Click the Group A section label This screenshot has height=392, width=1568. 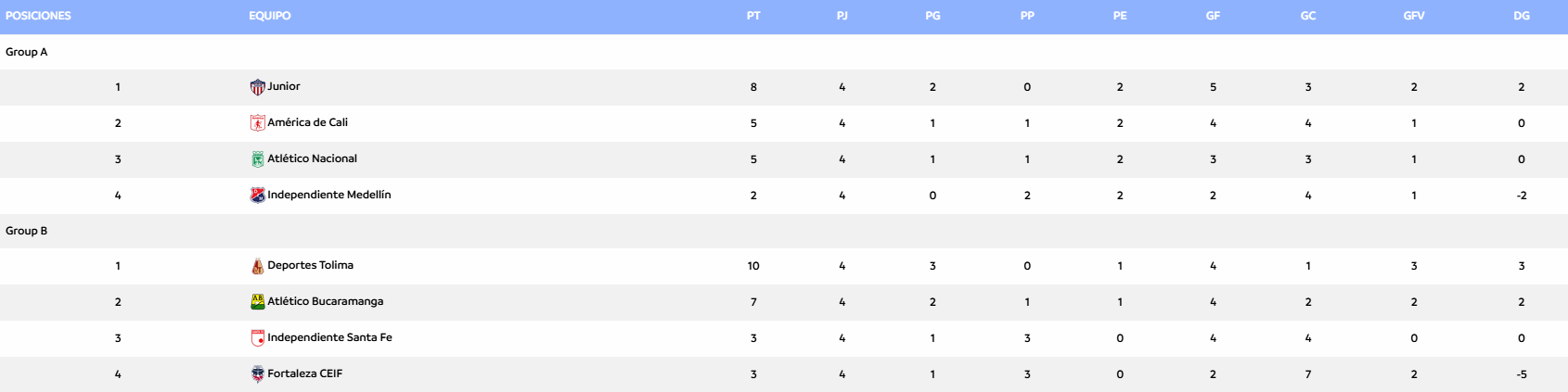tap(26, 52)
